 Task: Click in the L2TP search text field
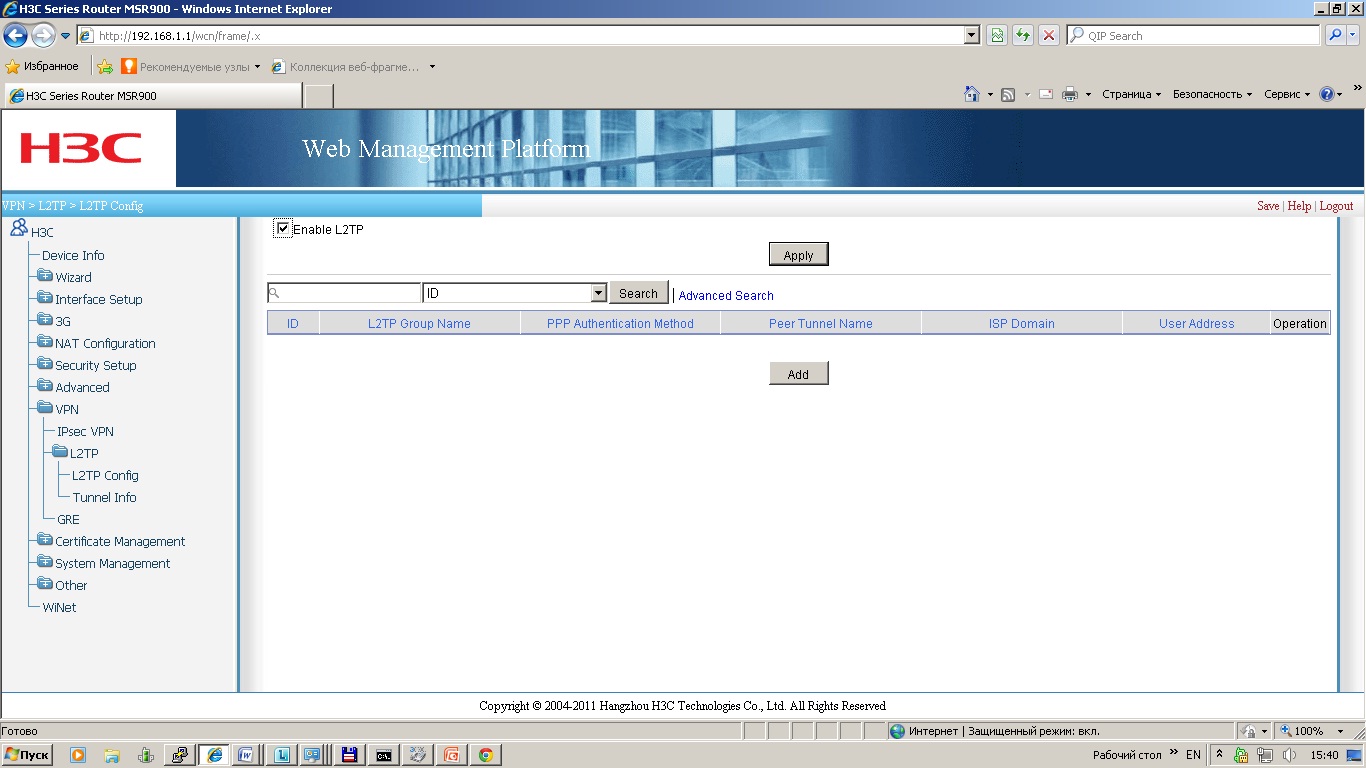point(344,294)
